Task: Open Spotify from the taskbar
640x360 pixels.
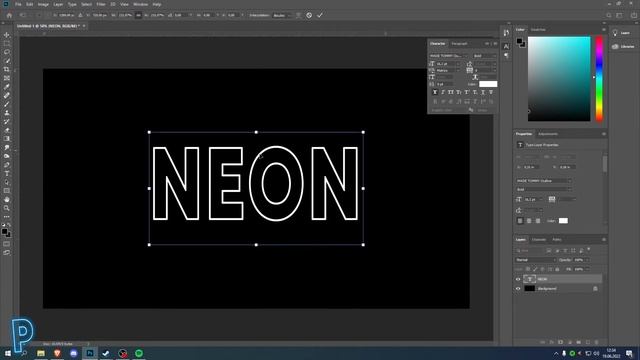Action: click(x=139, y=353)
